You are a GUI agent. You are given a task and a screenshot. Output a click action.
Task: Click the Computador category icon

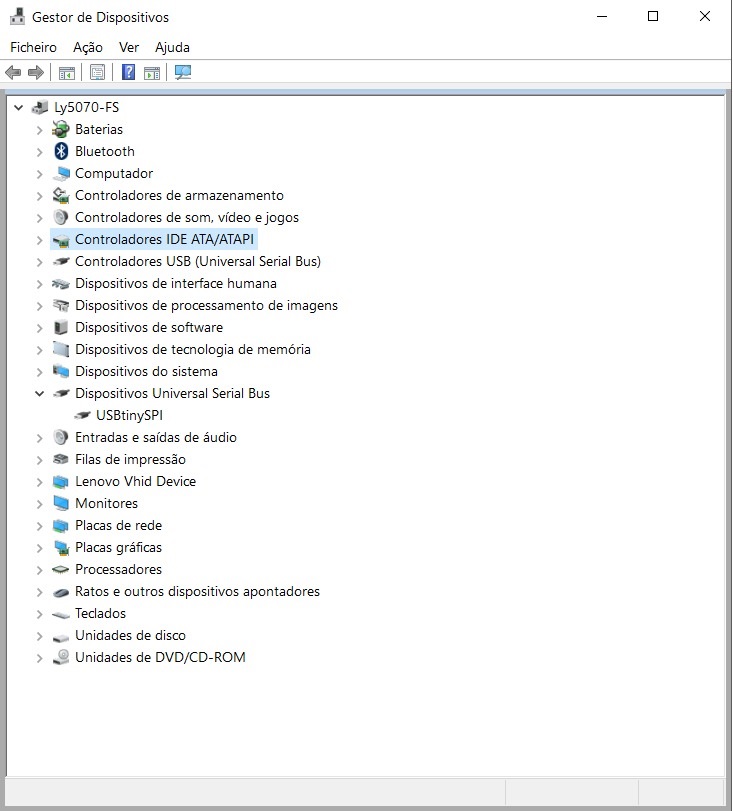pyautogui.click(x=61, y=173)
